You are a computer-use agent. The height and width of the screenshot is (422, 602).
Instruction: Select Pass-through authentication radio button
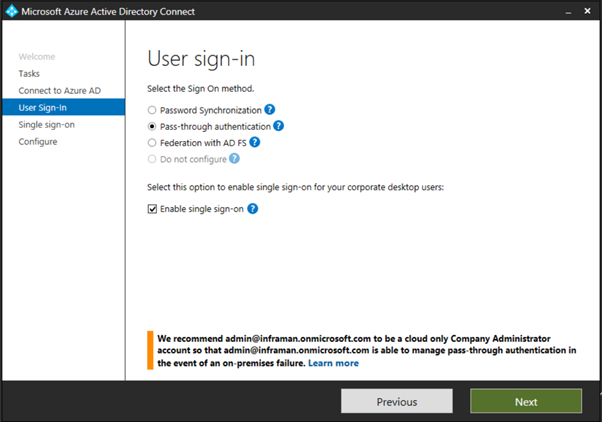click(x=152, y=127)
